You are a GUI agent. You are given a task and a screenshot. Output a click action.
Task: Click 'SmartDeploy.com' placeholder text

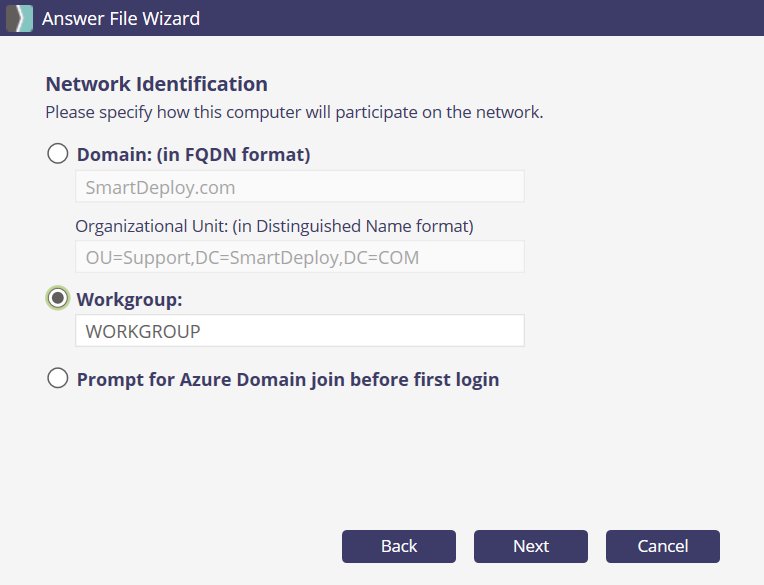160,187
